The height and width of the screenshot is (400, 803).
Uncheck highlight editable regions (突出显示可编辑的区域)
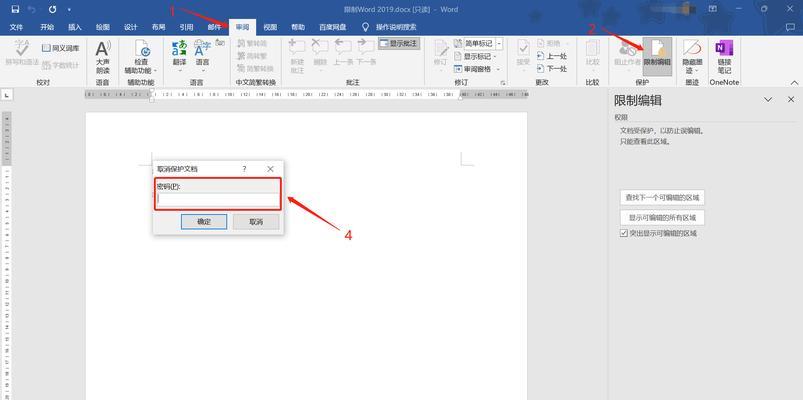point(623,233)
